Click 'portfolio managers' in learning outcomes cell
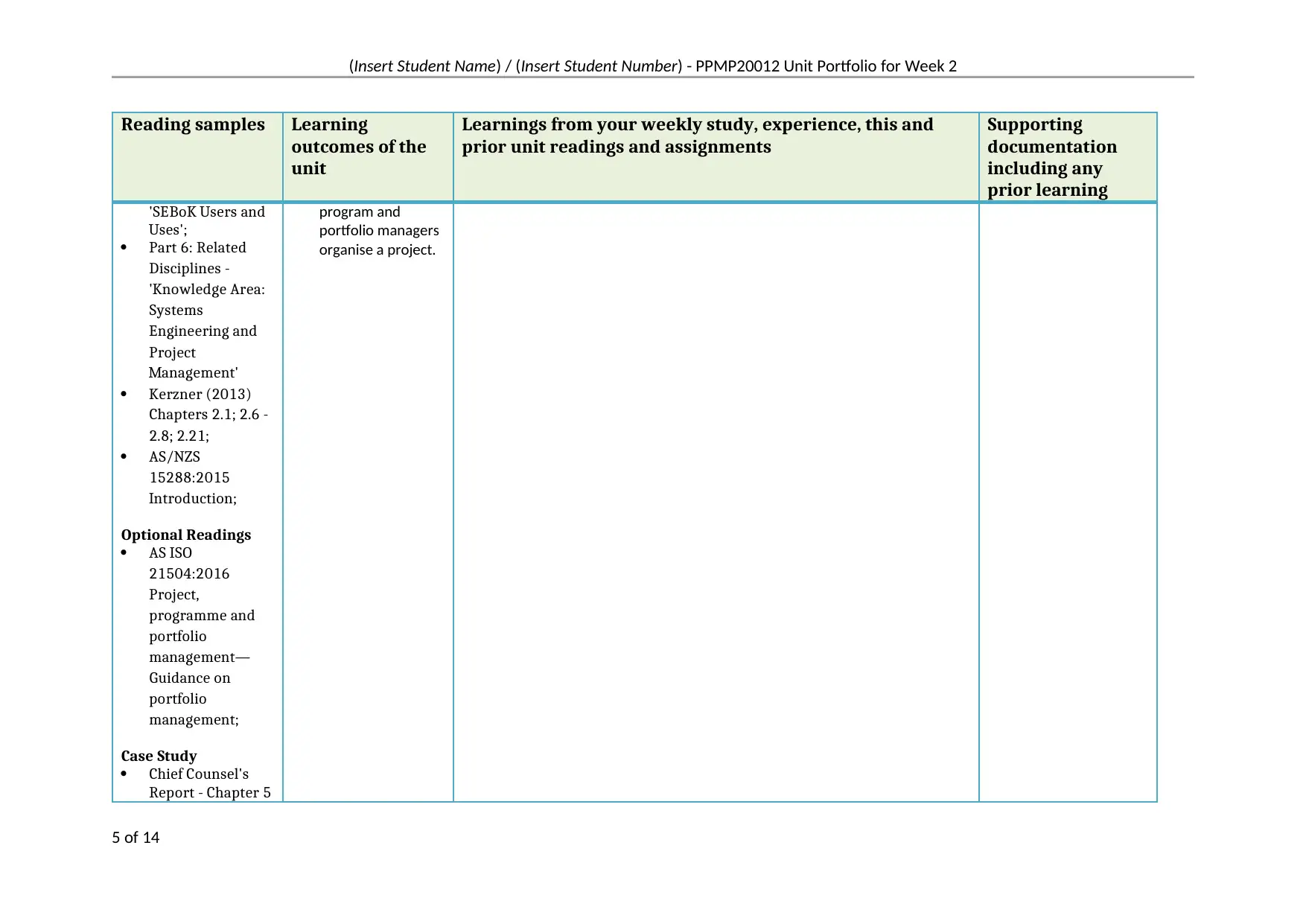The width and height of the screenshot is (1306, 924). click(x=379, y=231)
